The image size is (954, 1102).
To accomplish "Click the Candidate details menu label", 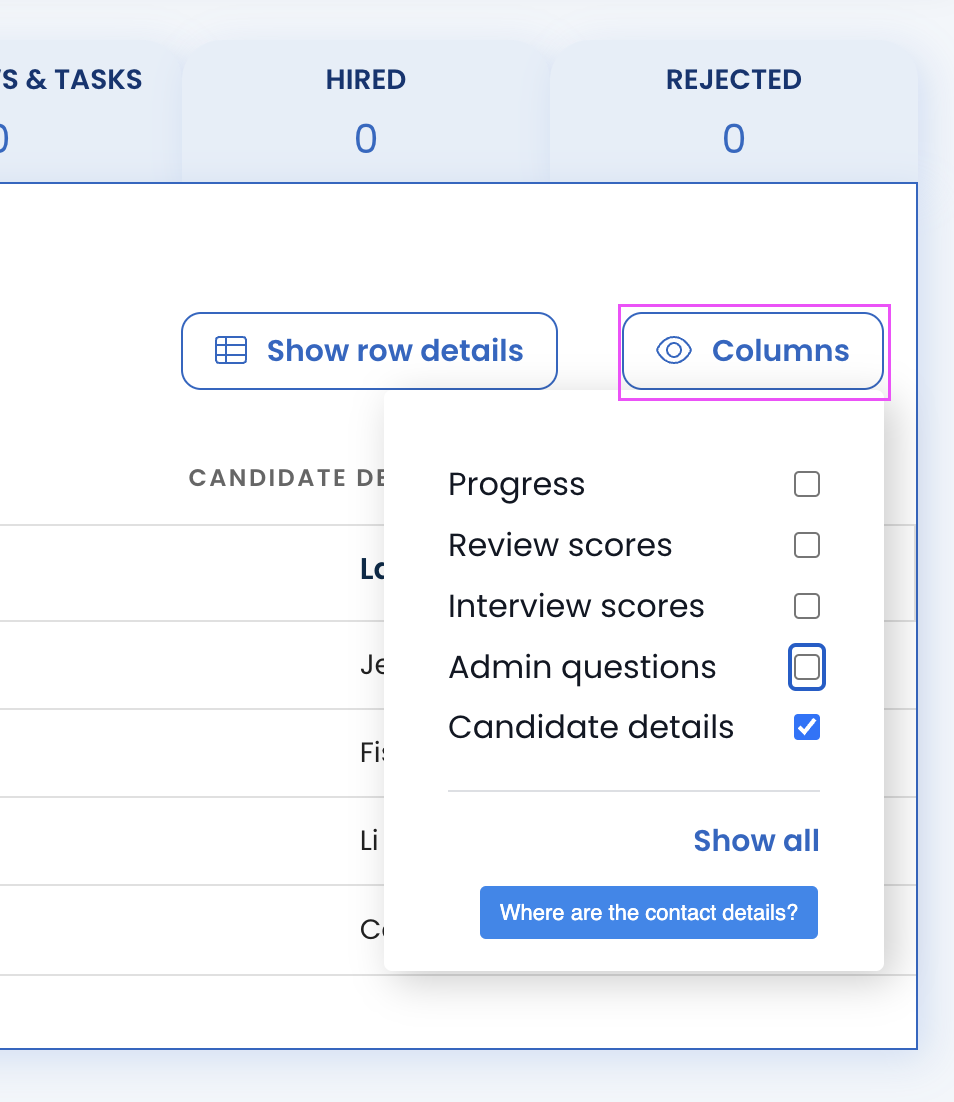I will coord(591,728).
